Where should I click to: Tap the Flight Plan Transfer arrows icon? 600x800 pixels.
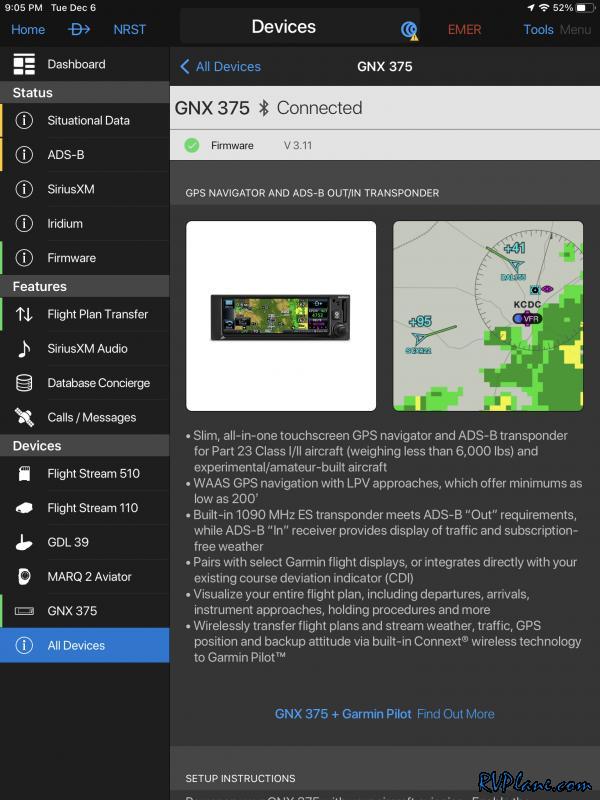point(24,314)
